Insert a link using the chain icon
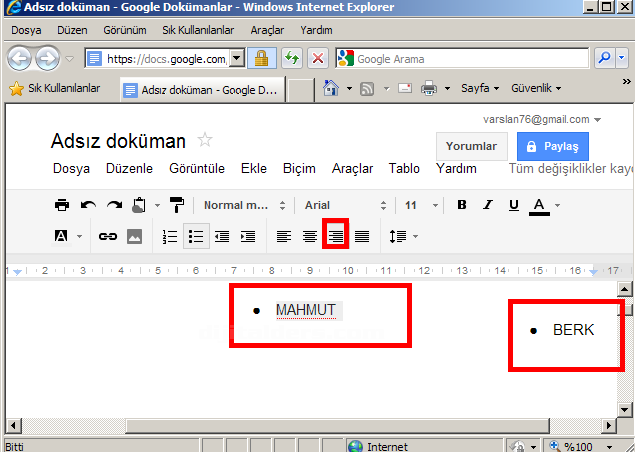 (x=107, y=237)
